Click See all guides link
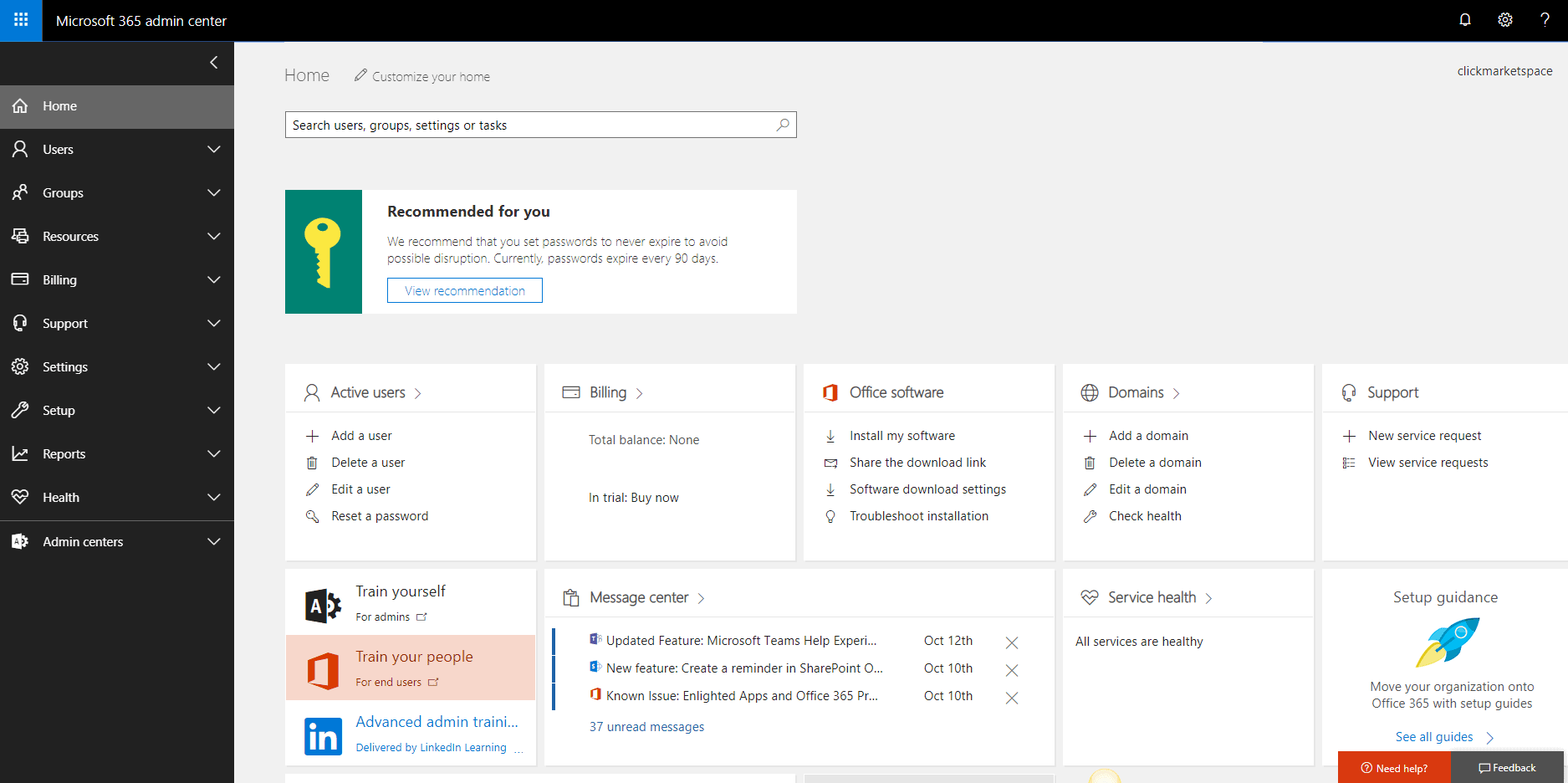Screen dimensions: 1568x783 pos(1434,737)
